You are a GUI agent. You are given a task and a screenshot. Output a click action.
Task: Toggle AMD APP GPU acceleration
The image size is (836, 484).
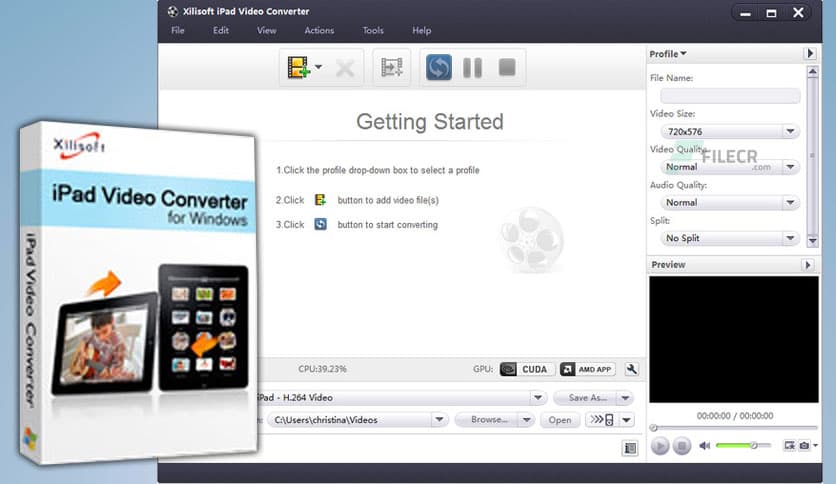pos(588,369)
